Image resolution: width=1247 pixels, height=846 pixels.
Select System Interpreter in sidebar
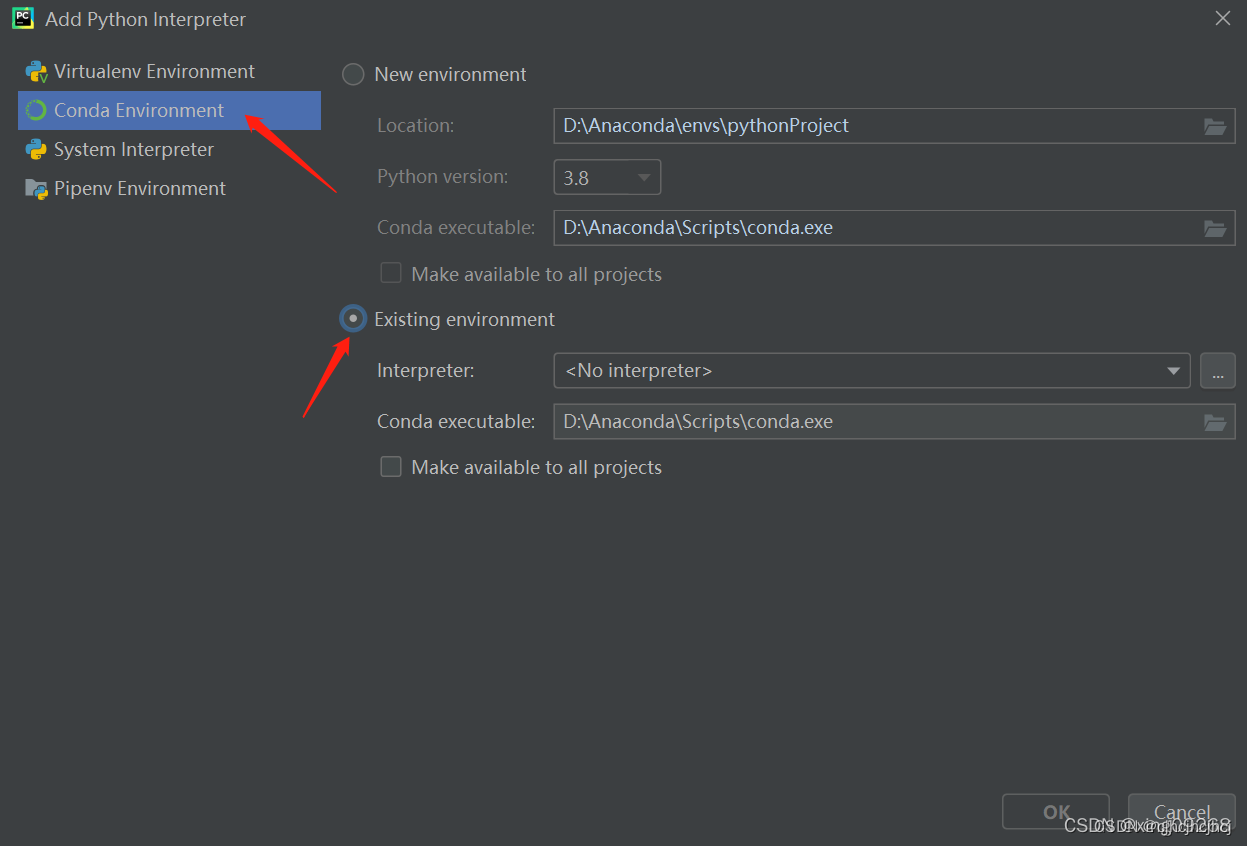pos(169,150)
